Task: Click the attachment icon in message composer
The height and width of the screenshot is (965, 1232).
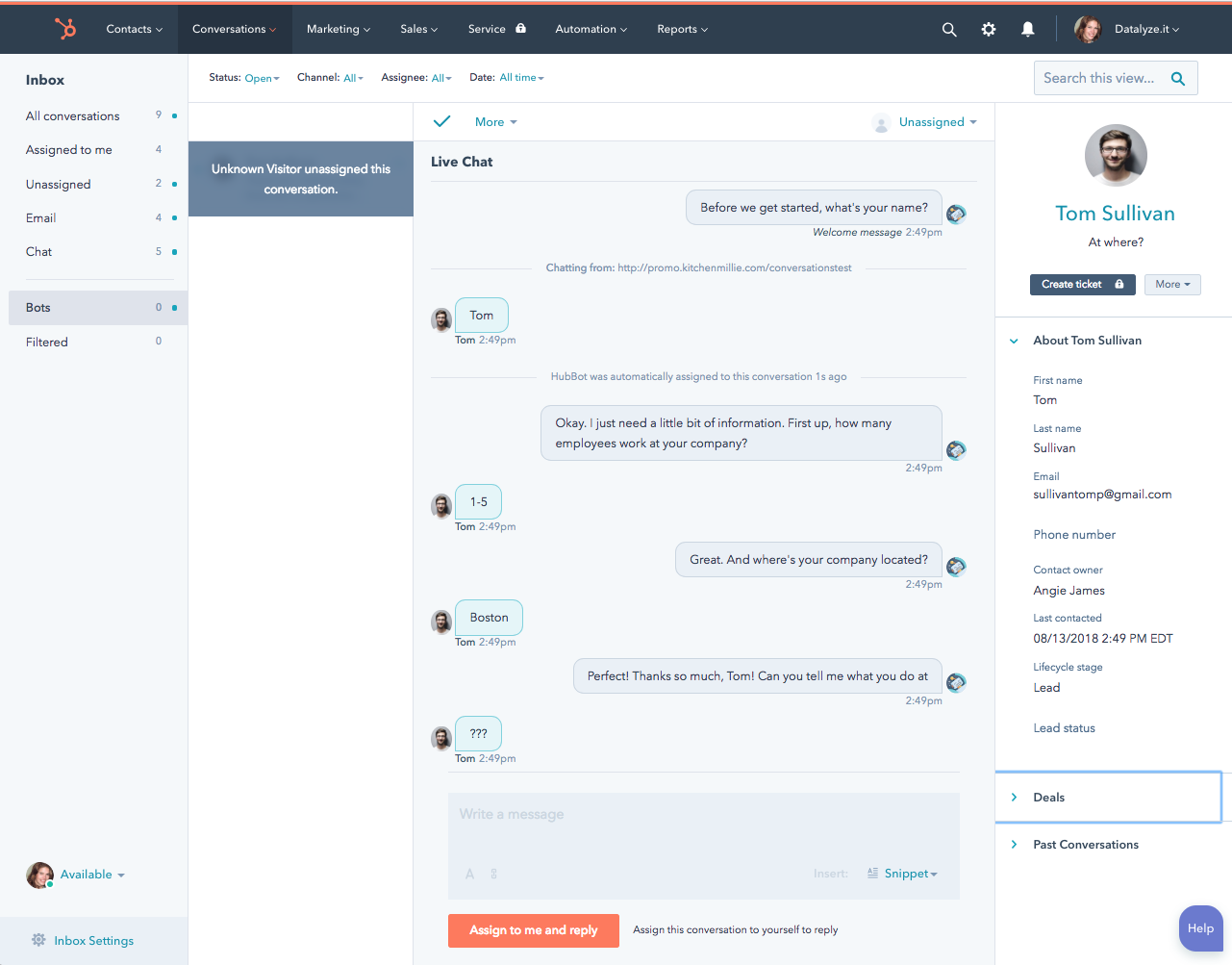Action: click(x=493, y=874)
